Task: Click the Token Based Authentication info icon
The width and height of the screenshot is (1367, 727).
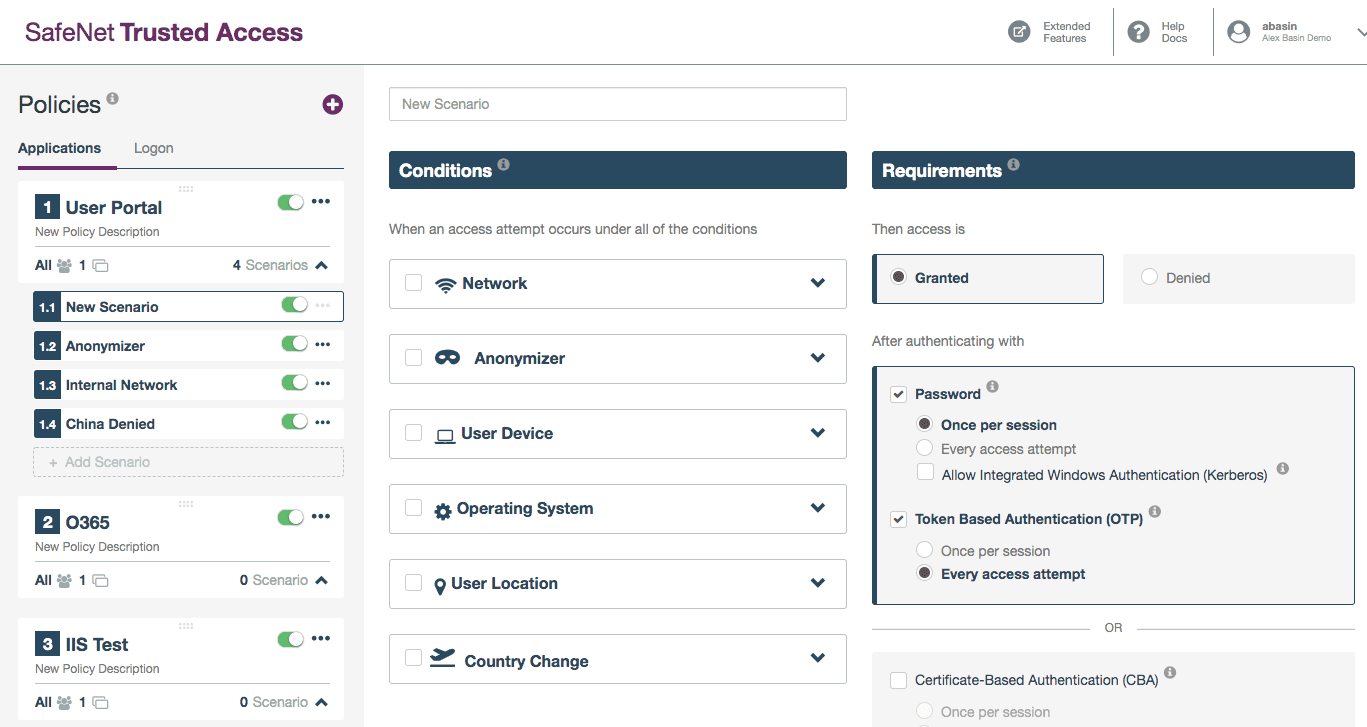Action: pyautogui.click(x=1155, y=511)
